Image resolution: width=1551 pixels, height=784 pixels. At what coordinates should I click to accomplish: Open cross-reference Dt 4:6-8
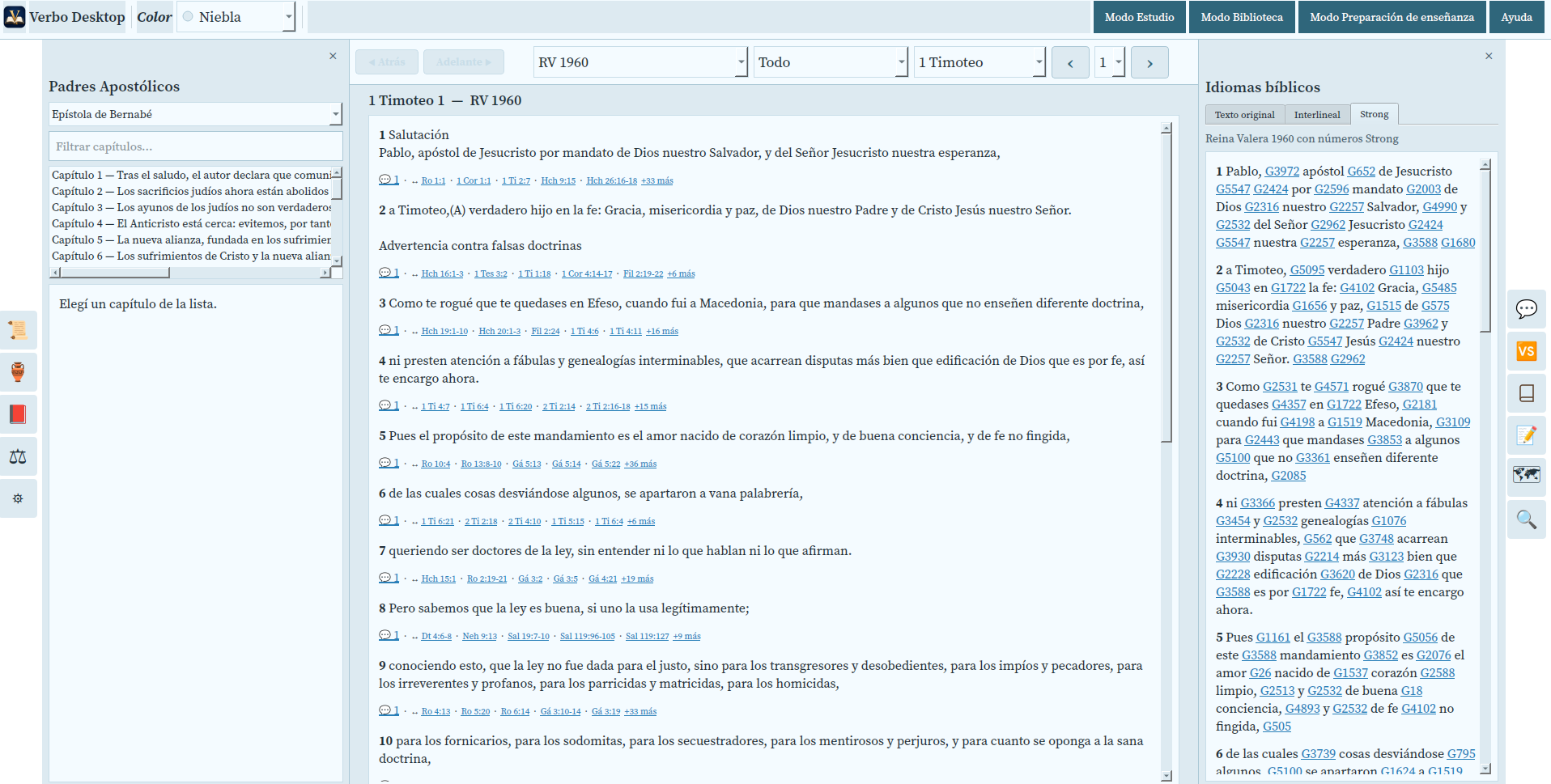pyautogui.click(x=436, y=637)
